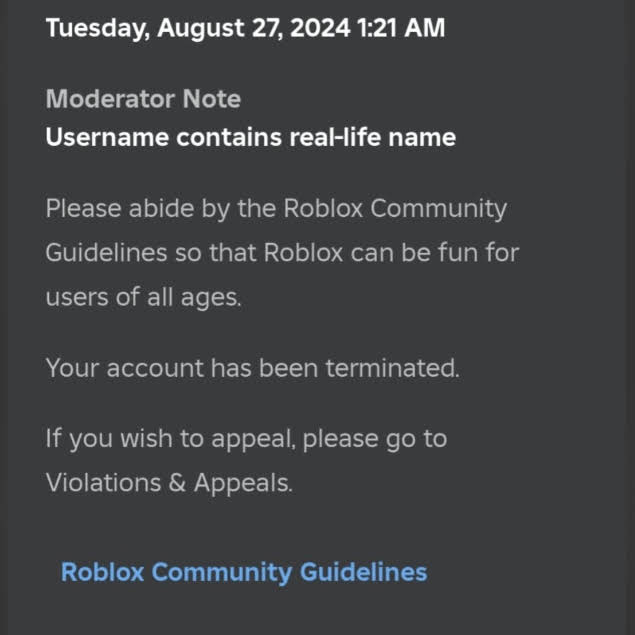Click the 'Please abide by the Roblox Community' line
Screen dimensions: 635x635
tap(276, 209)
